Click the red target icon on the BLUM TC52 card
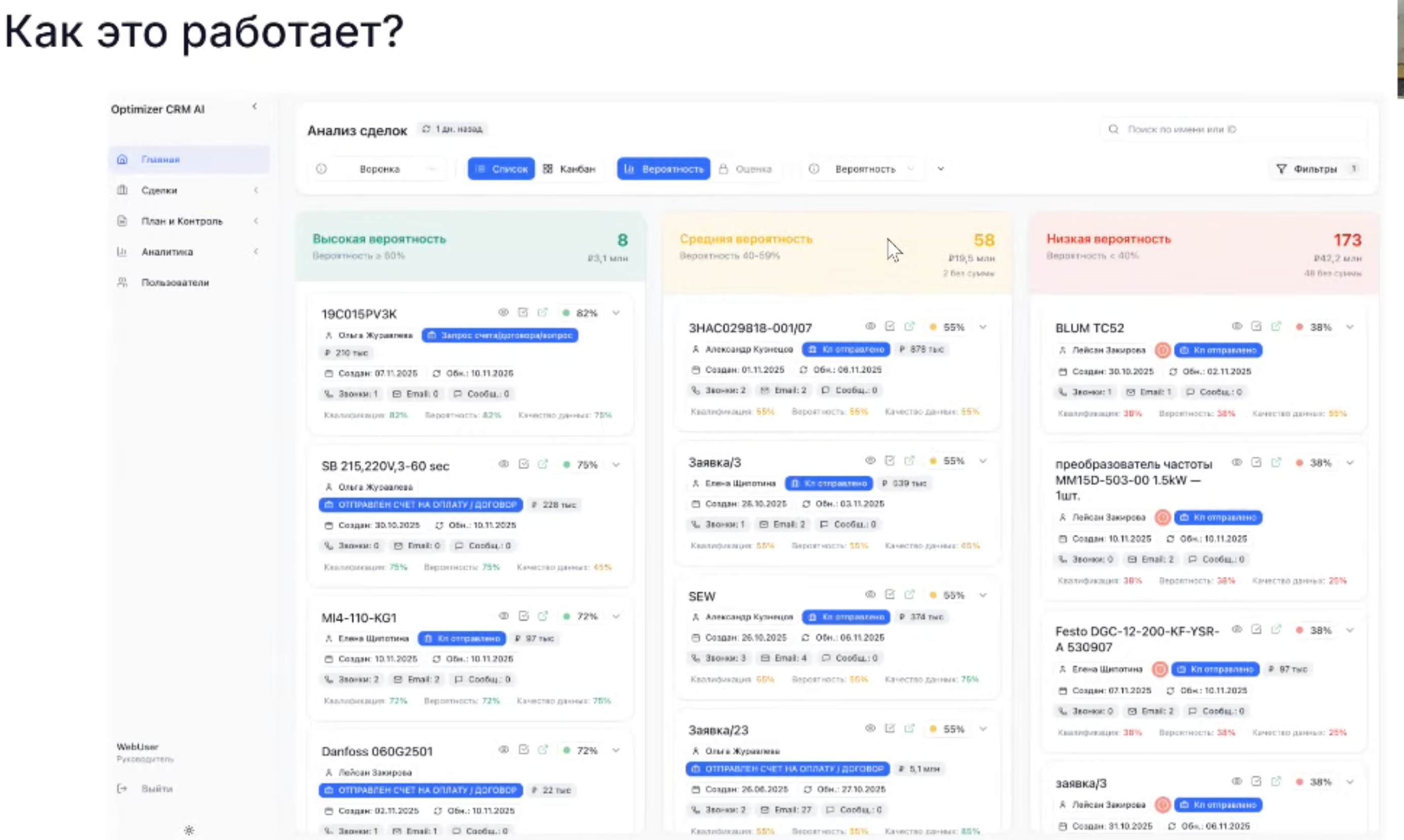Viewport: 1404px width, 840px height. point(1163,351)
